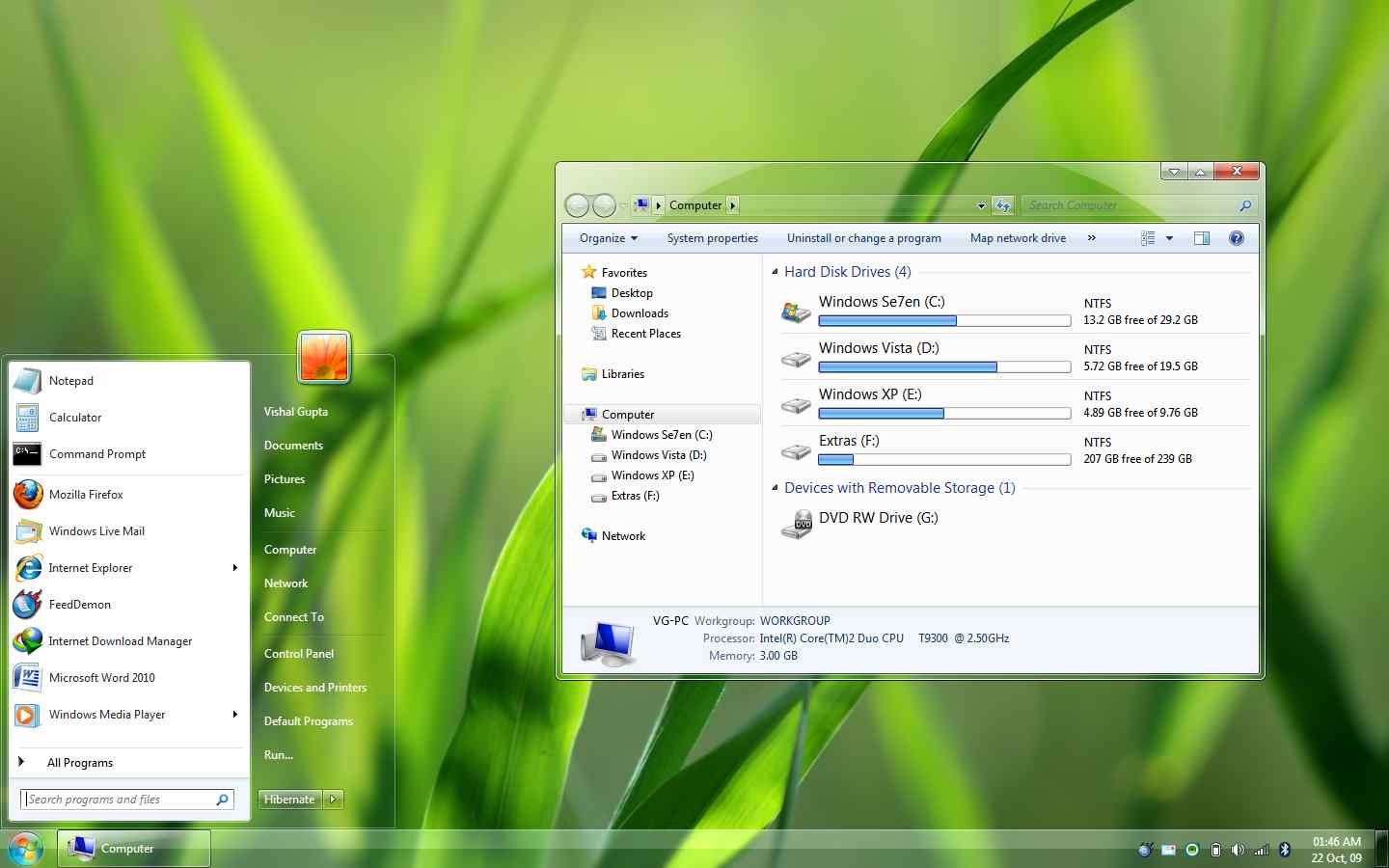Screen dimensions: 1389x868
Task: Show more toolbar commands chevron
Action: tap(1092, 238)
